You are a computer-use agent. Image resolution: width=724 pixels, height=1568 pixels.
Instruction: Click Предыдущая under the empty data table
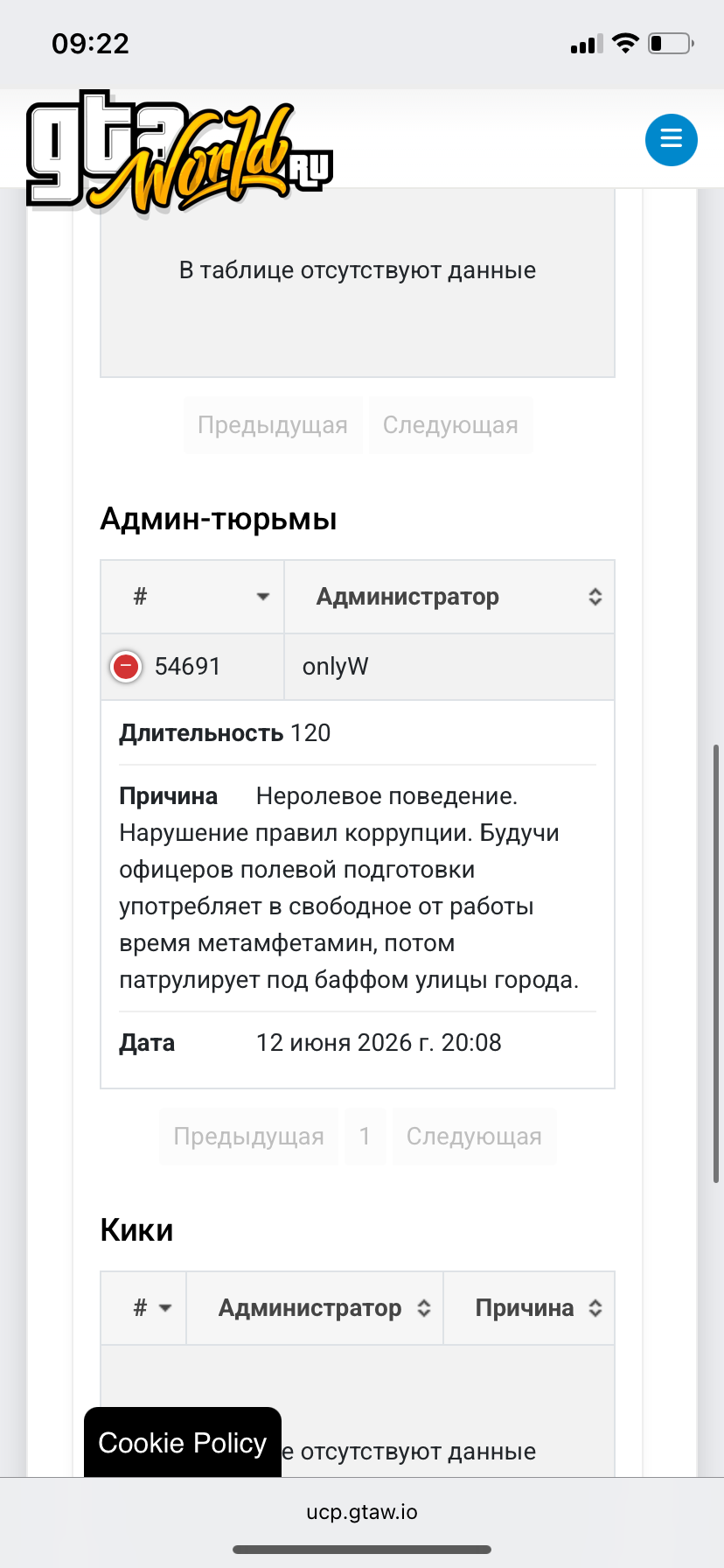(273, 425)
